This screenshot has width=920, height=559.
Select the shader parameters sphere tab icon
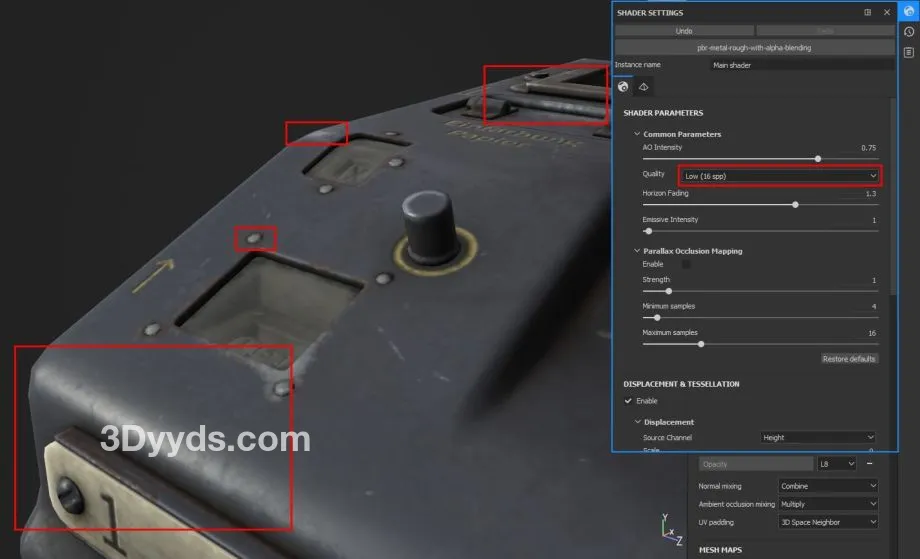pos(624,88)
